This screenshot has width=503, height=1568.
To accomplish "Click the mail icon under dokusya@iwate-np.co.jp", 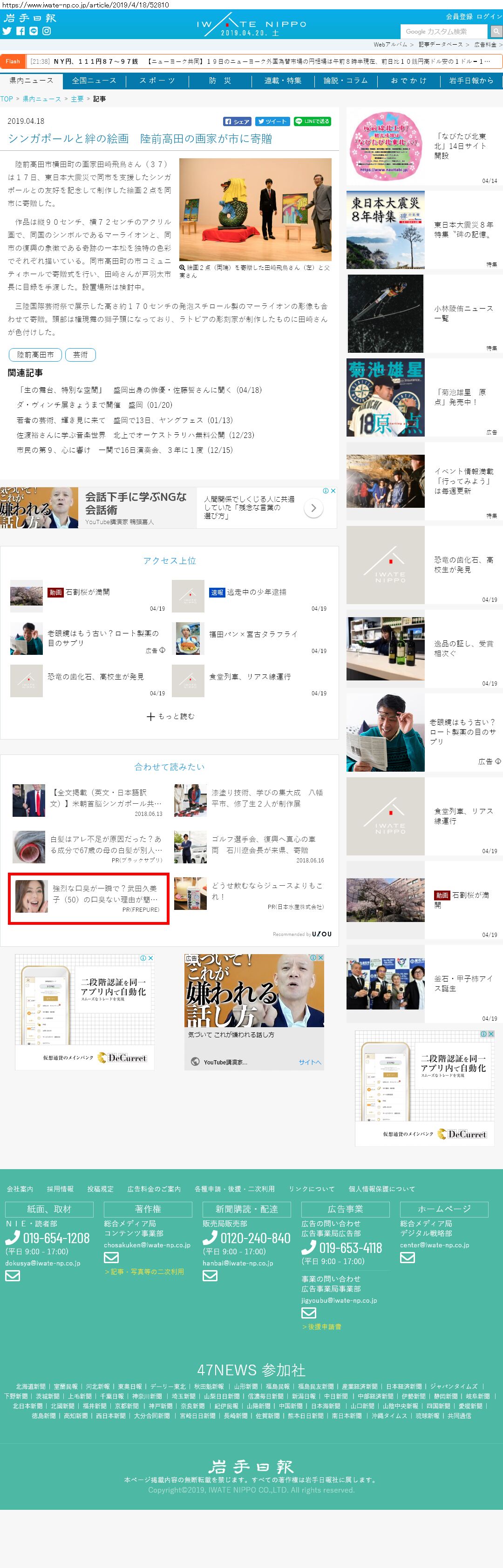I will click(x=13, y=1275).
